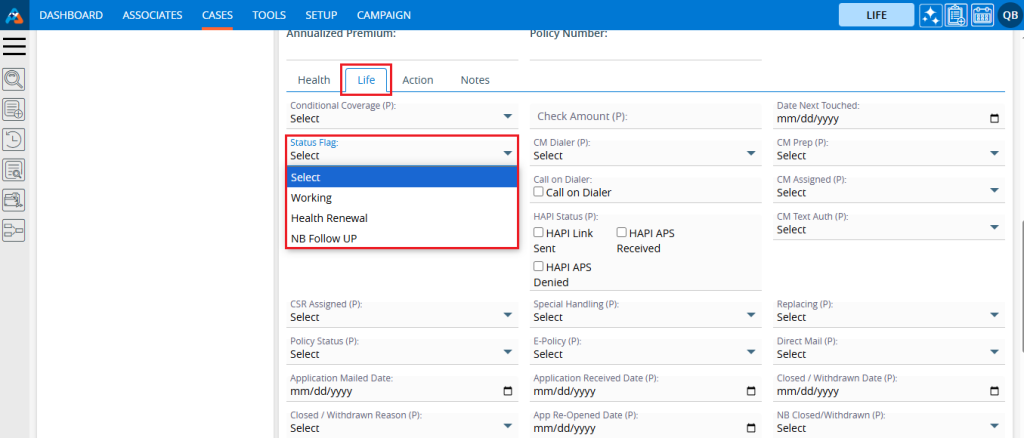Click the clipboard plus icon in the header
This screenshot has height=438, width=1024.
(x=955, y=15)
